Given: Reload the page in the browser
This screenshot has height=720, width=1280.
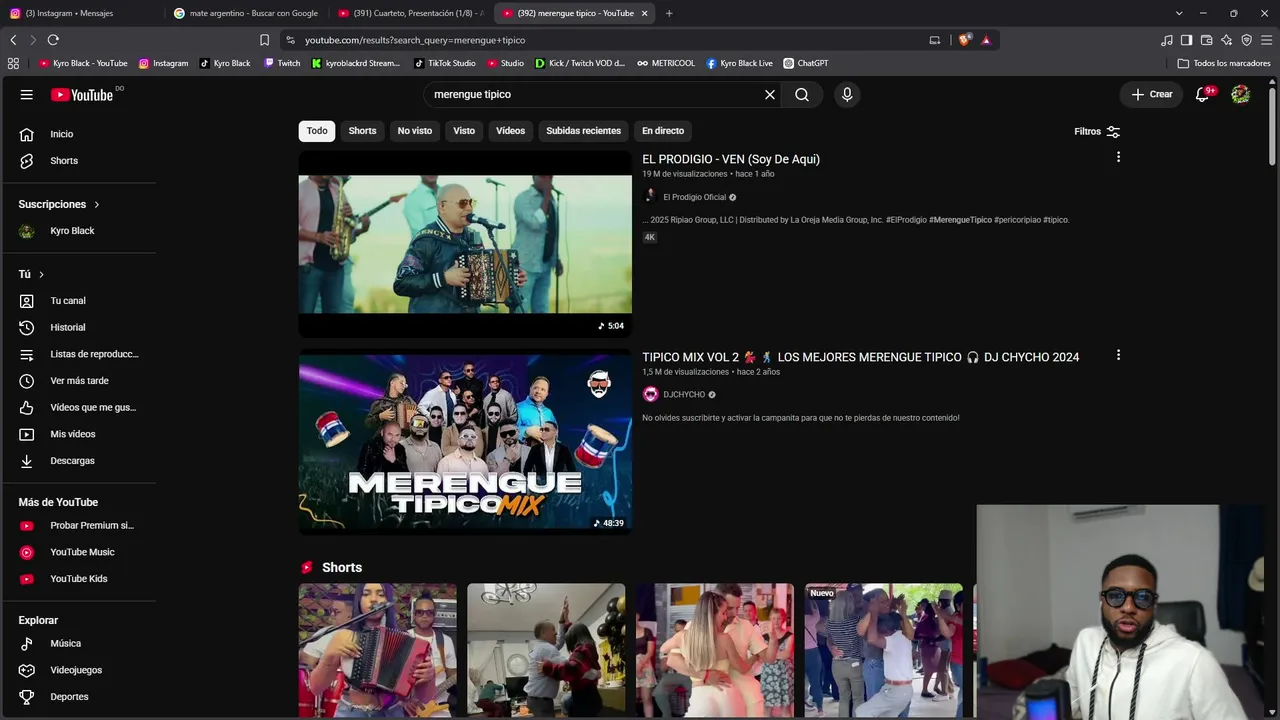Looking at the screenshot, I should click(53, 40).
